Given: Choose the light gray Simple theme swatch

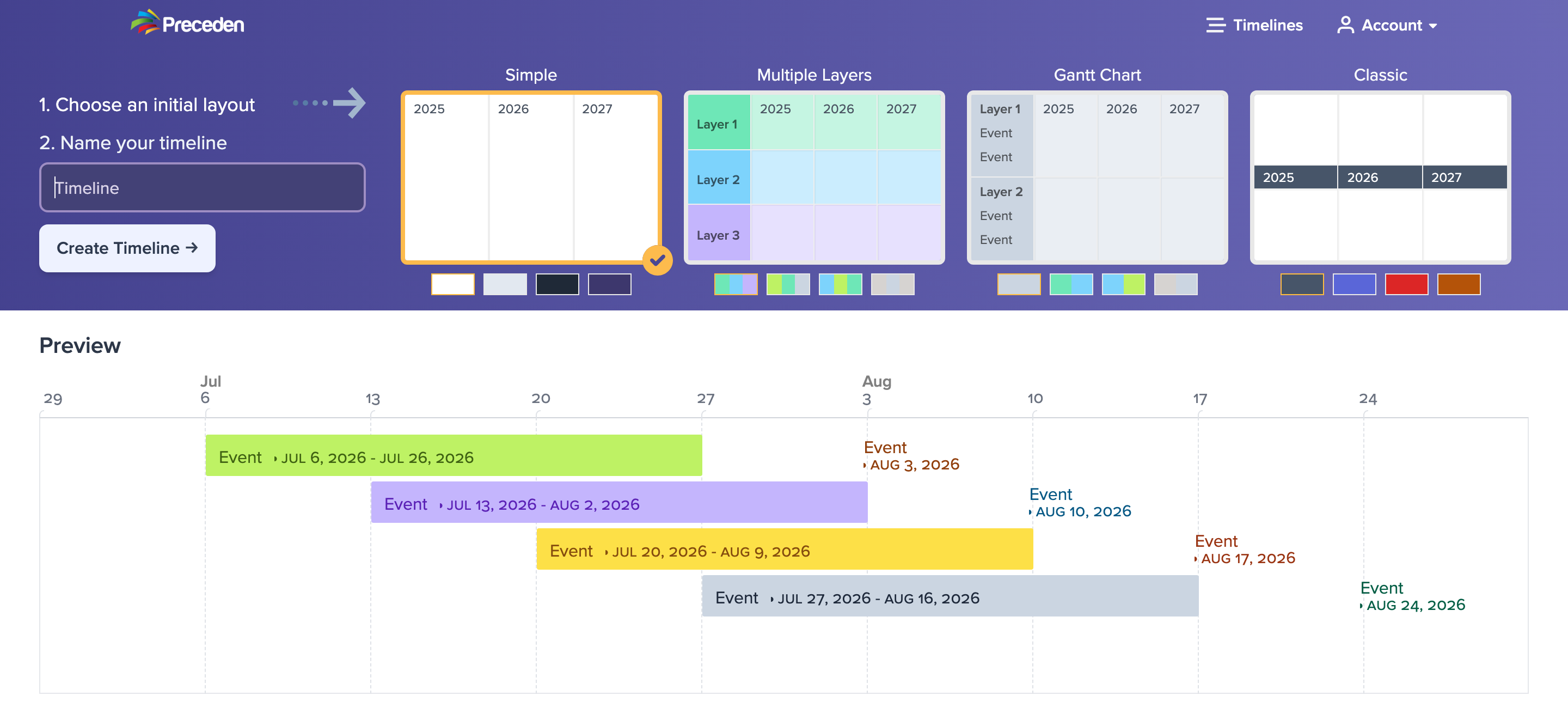Looking at the screenshot, I should 505,284.
